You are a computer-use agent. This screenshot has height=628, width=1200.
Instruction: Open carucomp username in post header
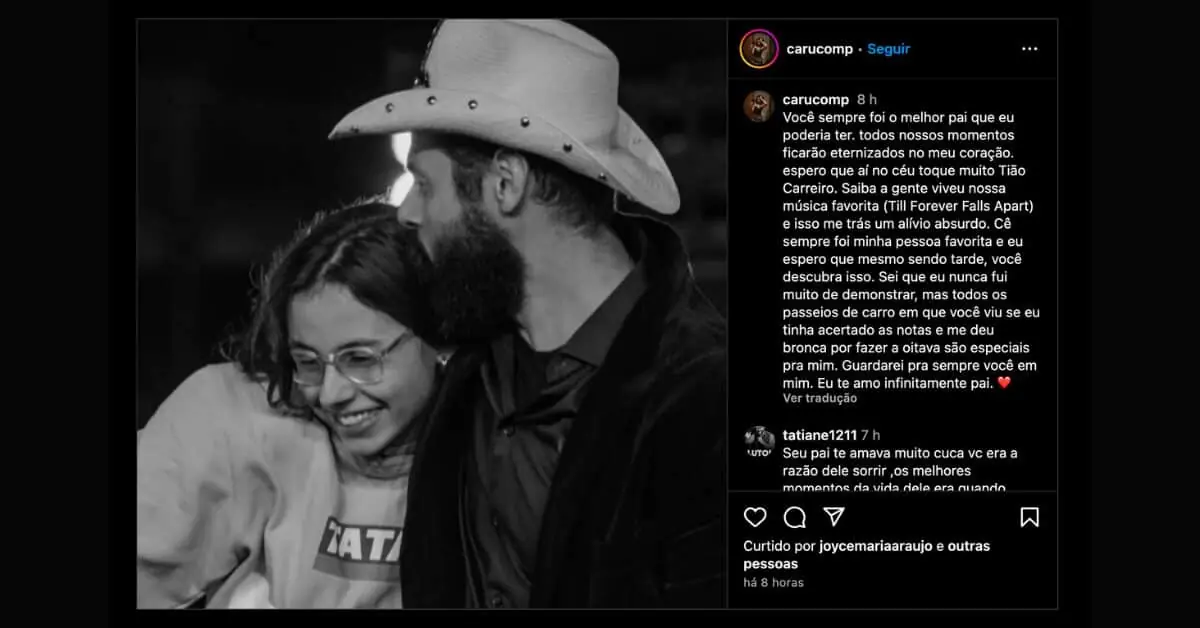coord(818,49)
